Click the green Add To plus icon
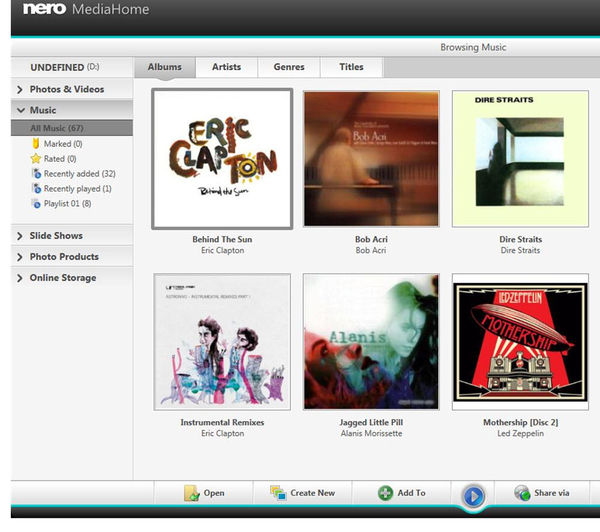 click(385, 493)
